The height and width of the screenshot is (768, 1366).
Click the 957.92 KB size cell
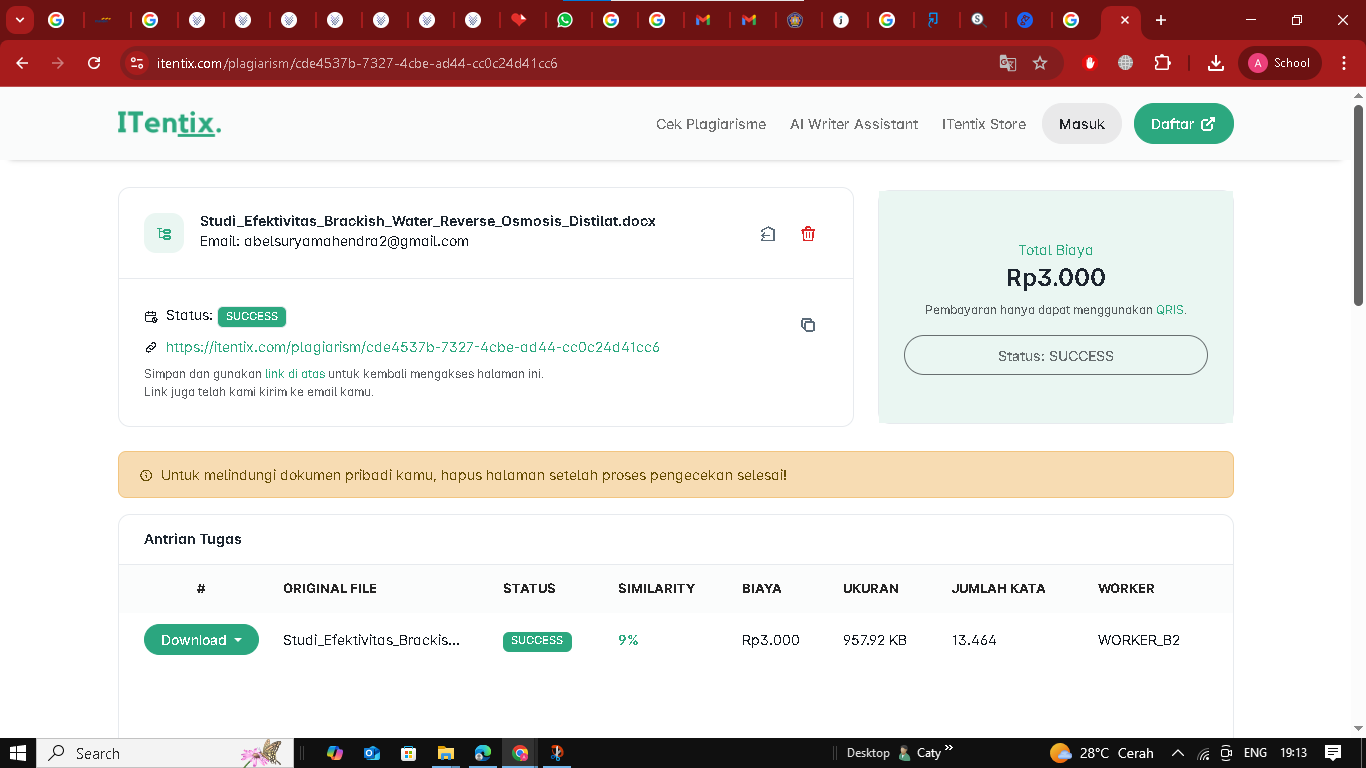(875, 640)
